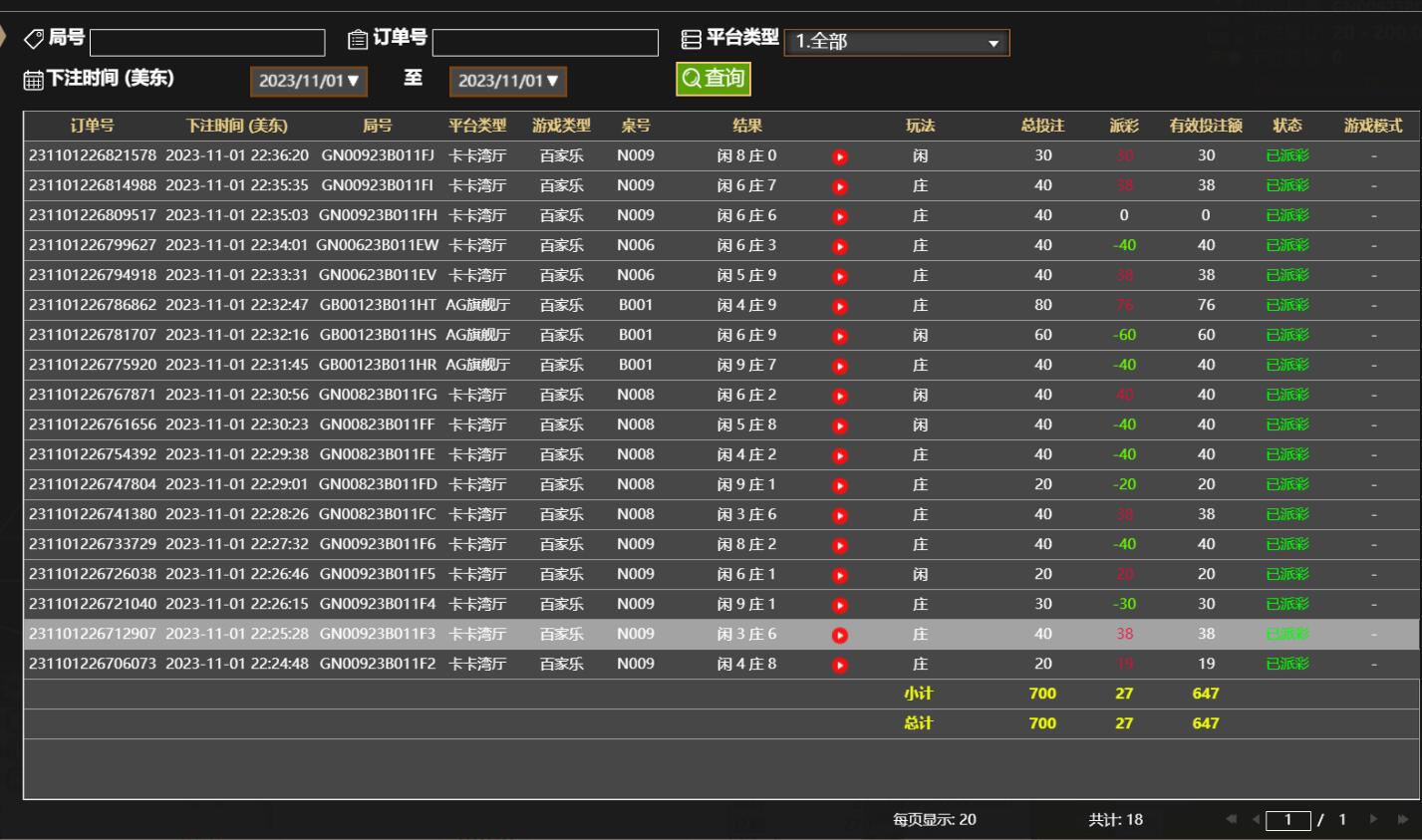Play video replay for order 231101226821578
Viewport: 1422px width, 840px height.
coord(840,156)
